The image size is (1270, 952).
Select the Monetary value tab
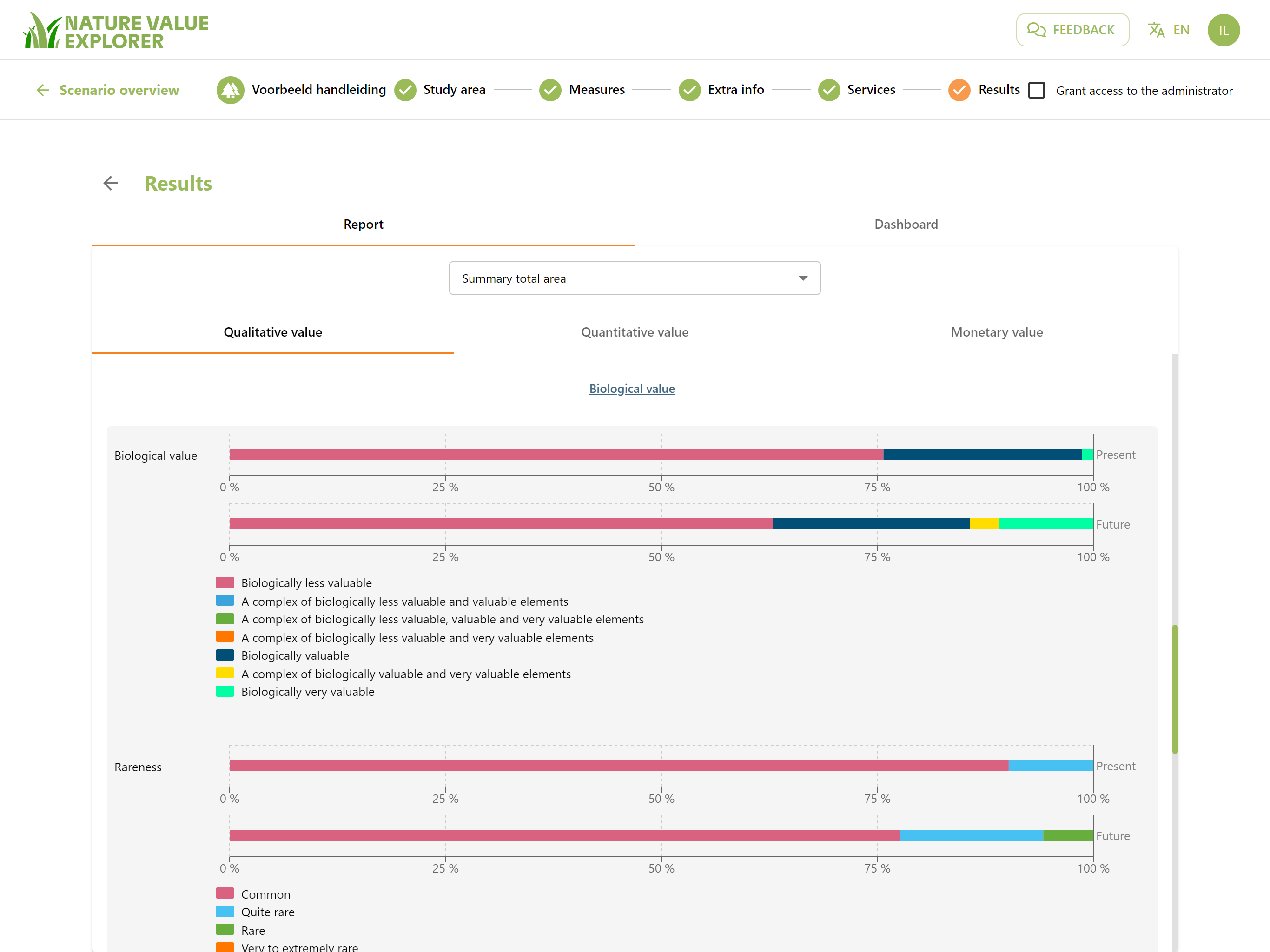tap(997, 332)
